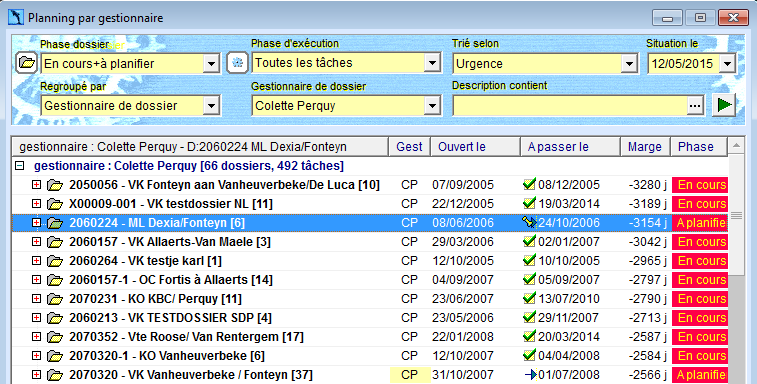Open the Gestionnaire de dossier Colette Perquy dropdown
This screenshot has height=384, width=757.
[x=432, y=105]
